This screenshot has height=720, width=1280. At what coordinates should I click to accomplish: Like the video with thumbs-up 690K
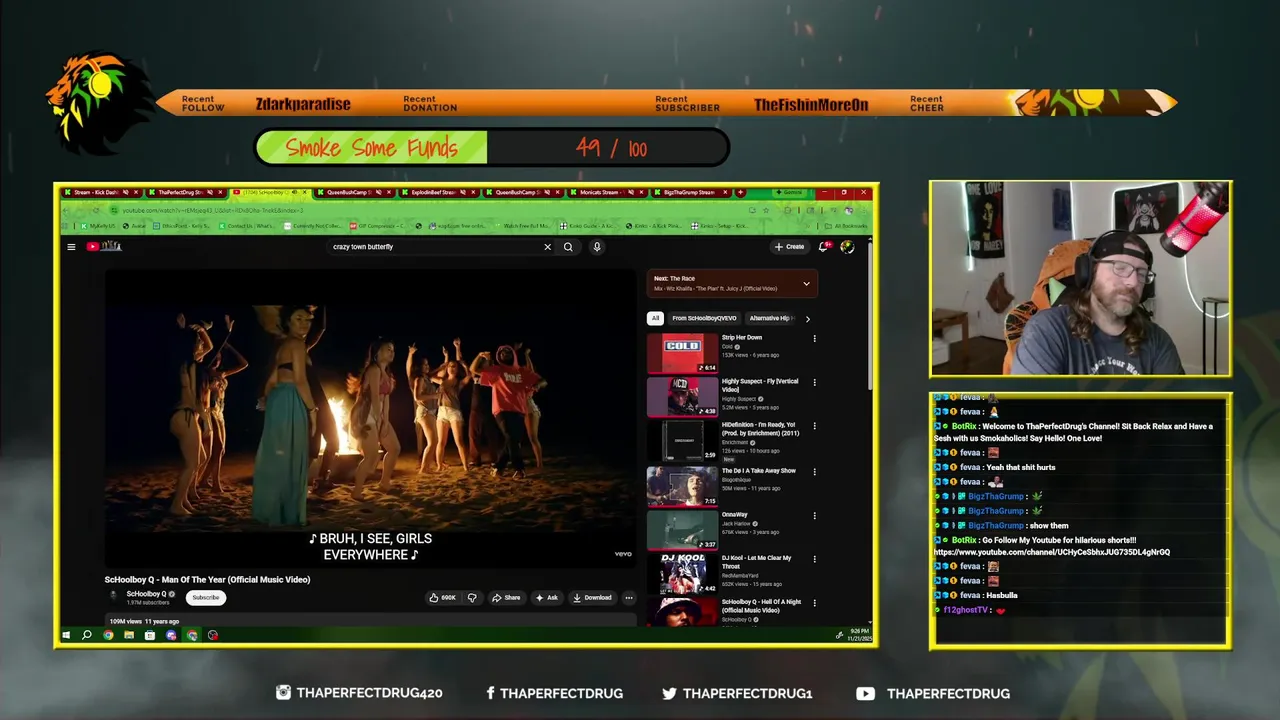click(x=442, y=598)
